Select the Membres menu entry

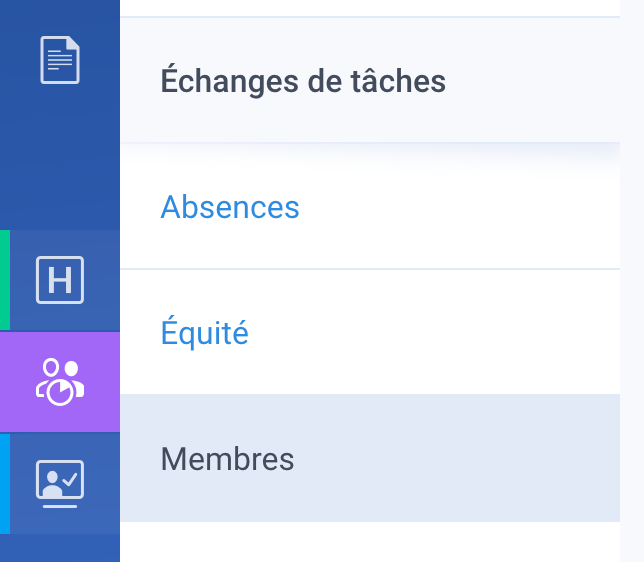[227, 459]
